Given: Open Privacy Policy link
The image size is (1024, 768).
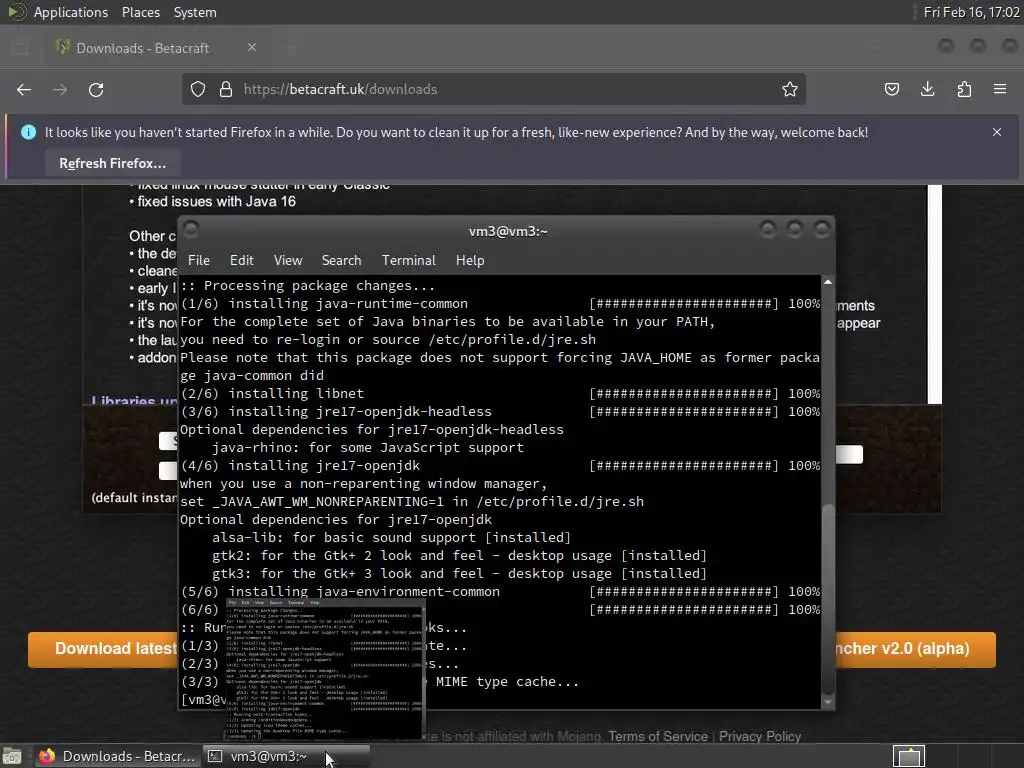Looking at the screenshot, I should point(760,737).
